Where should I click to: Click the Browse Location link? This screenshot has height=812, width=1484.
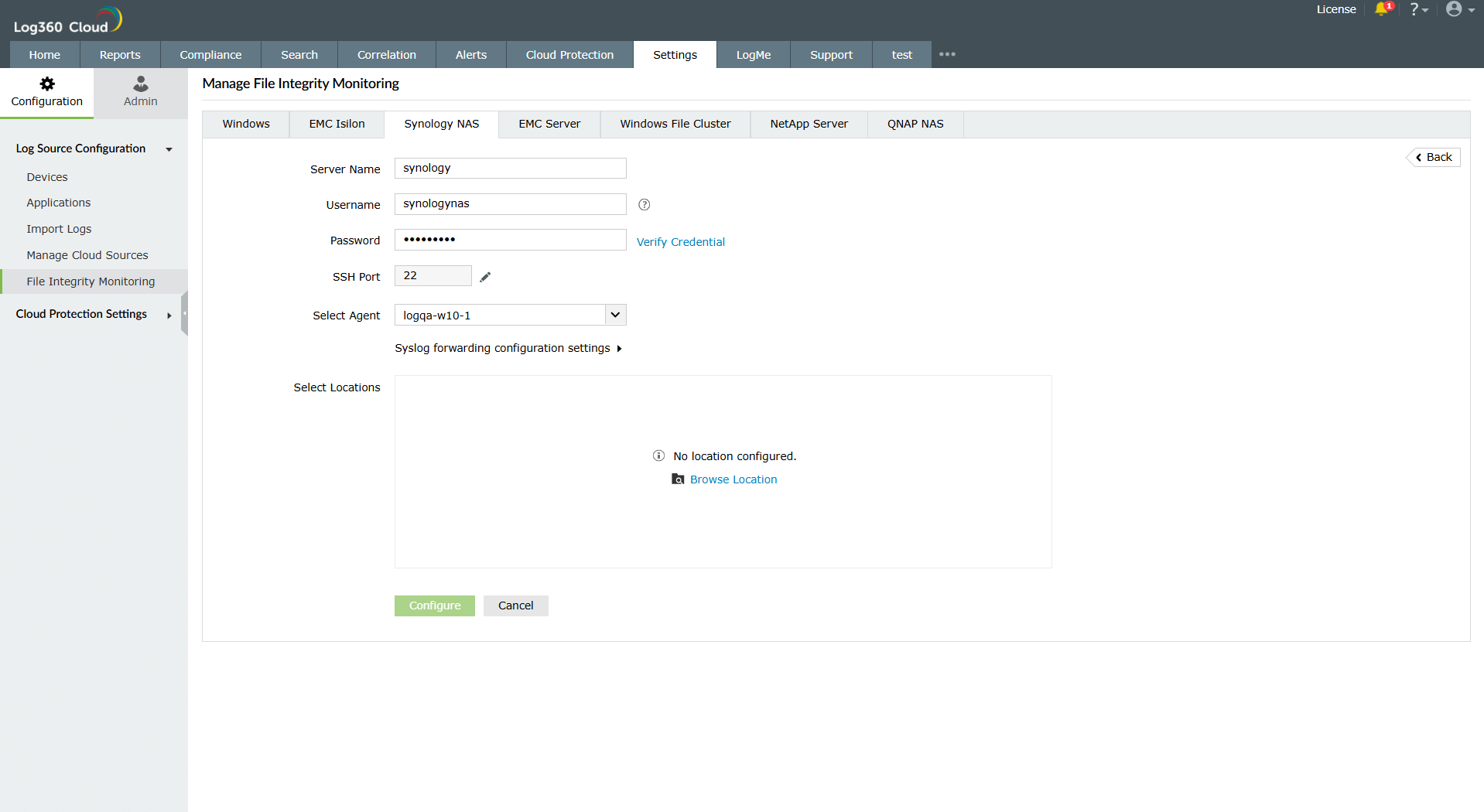point(733,479)
